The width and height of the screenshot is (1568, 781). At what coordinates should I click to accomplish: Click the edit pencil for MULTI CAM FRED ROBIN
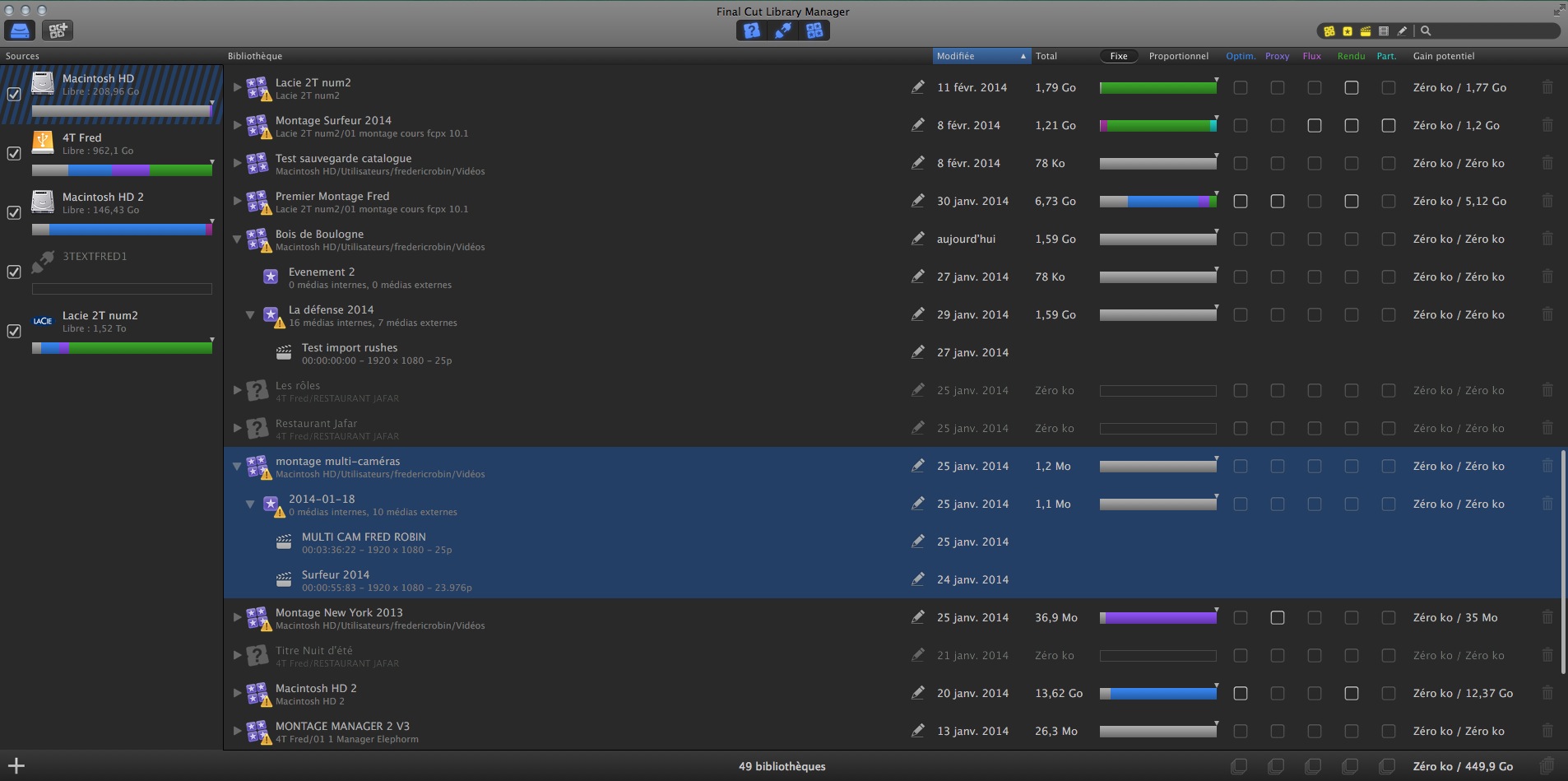coord(917,542)
